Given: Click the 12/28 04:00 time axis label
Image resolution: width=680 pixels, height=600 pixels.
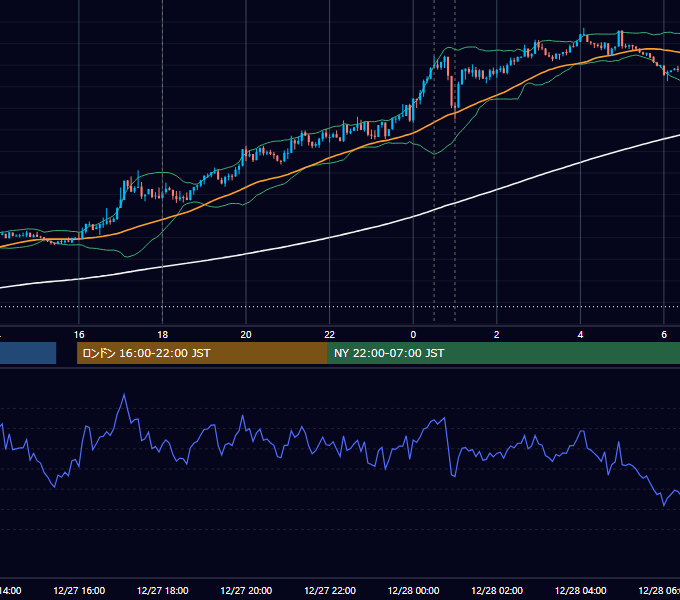Looking at the screenshot, I should (x=581, y=590).
